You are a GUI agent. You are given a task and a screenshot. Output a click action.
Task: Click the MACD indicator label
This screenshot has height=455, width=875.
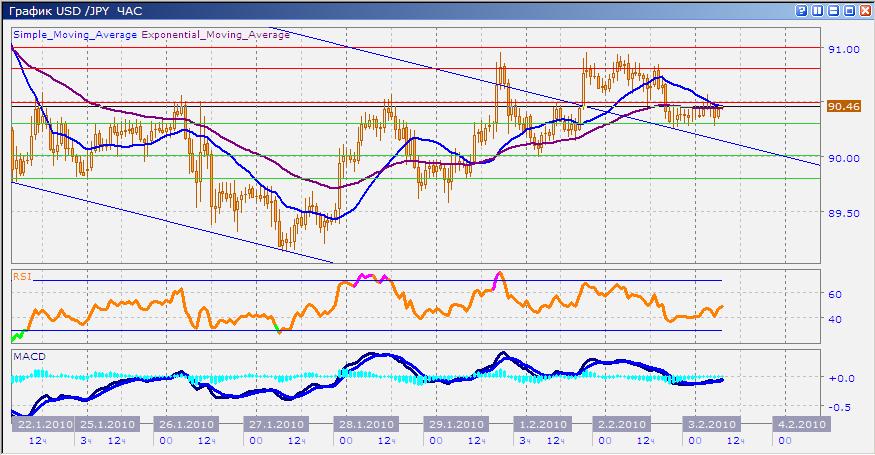[x=29, y=356]
